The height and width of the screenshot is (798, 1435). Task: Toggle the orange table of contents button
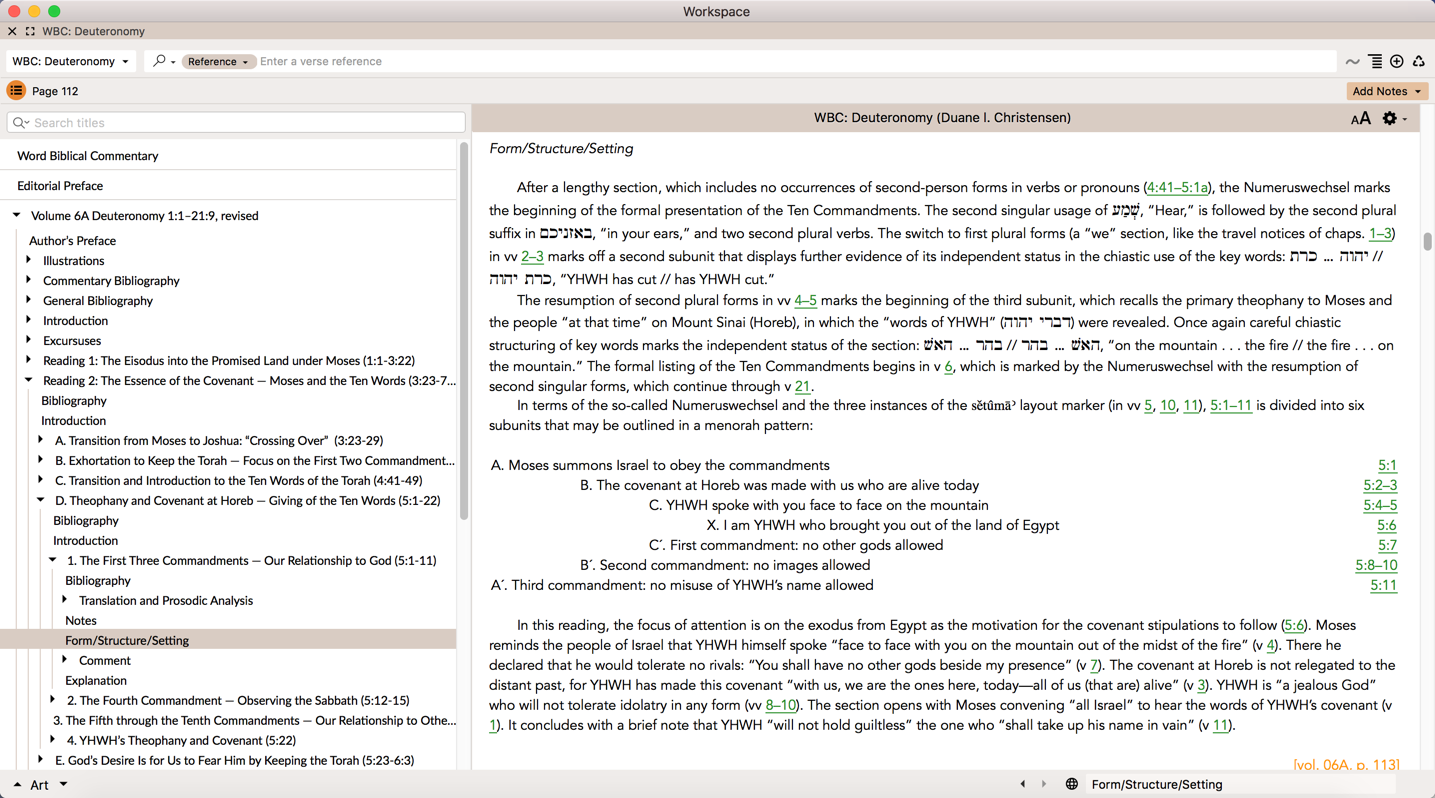click(16, 91)
